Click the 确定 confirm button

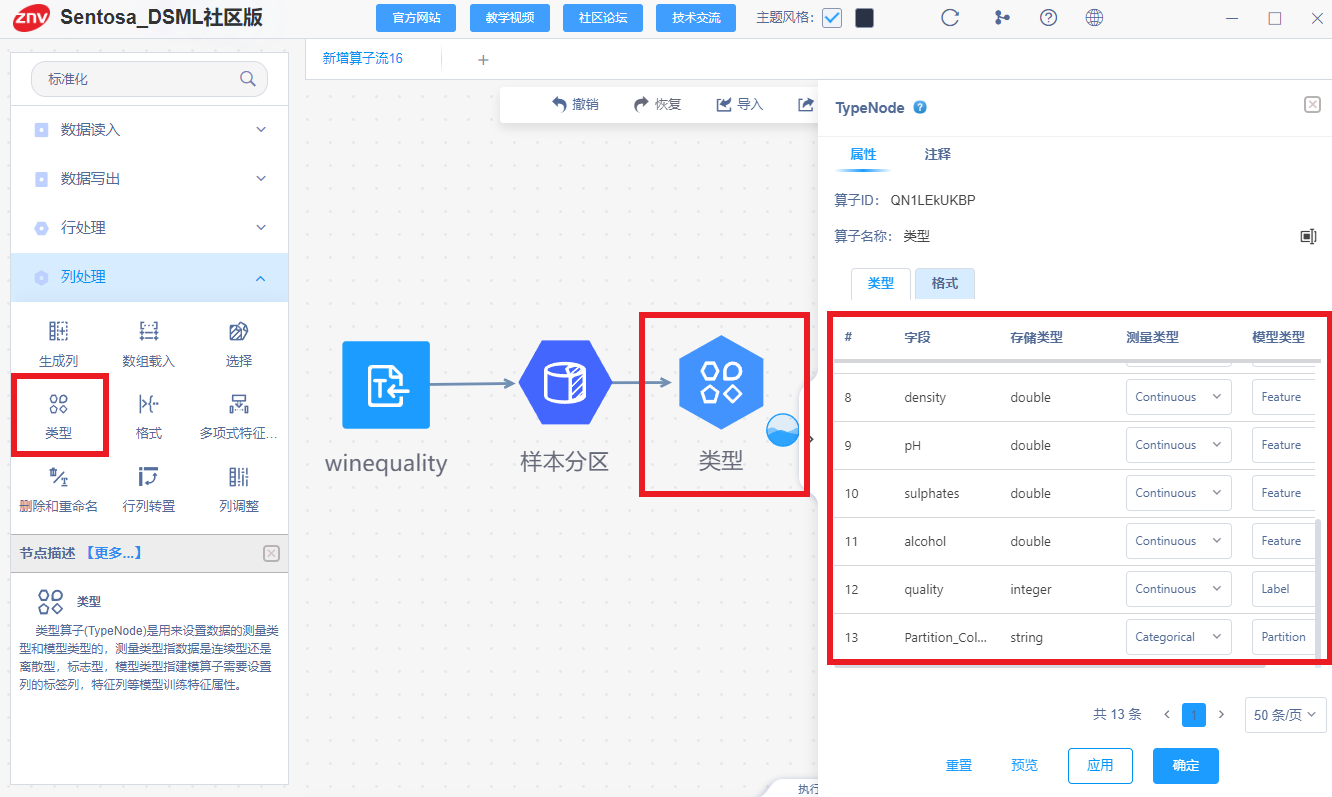(x=1186, y=765)
